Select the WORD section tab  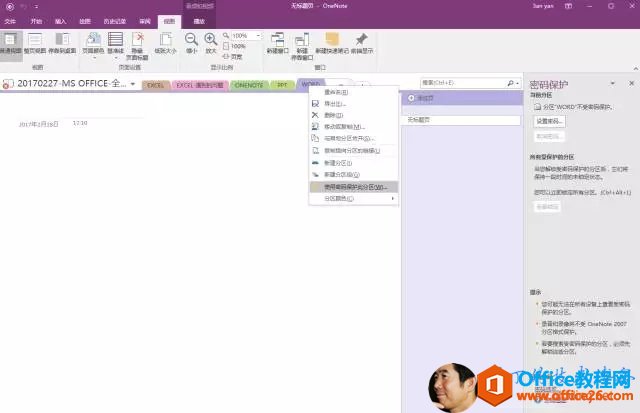pos(310,84)
